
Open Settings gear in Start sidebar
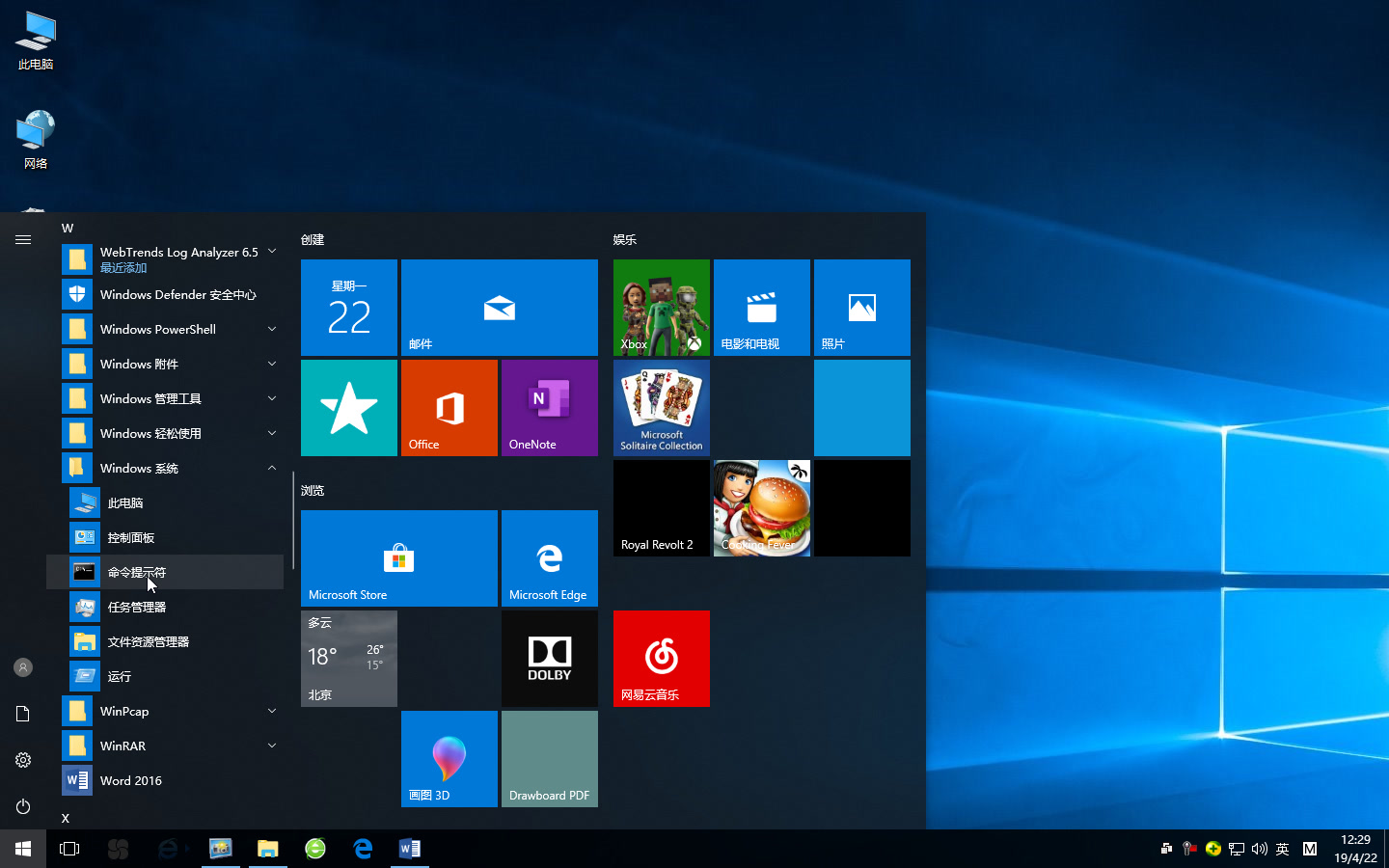point(23,760)
